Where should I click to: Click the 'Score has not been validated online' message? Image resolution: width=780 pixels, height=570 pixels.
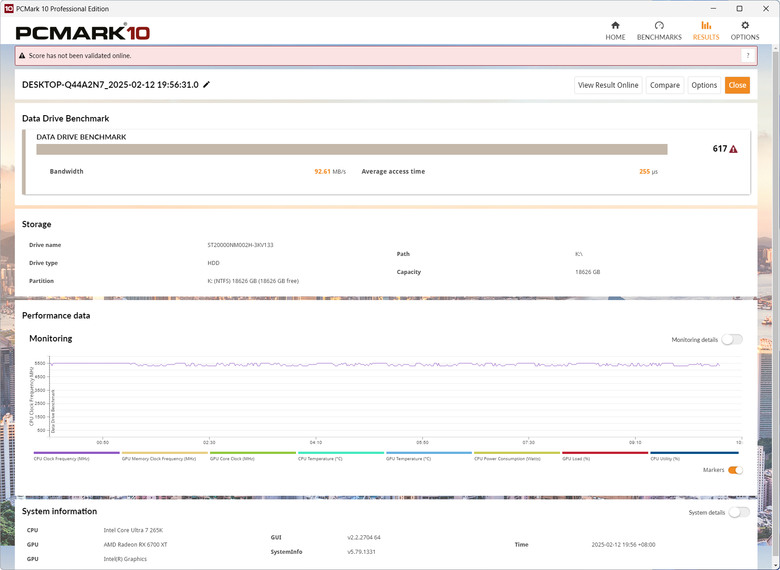point(80,56)
